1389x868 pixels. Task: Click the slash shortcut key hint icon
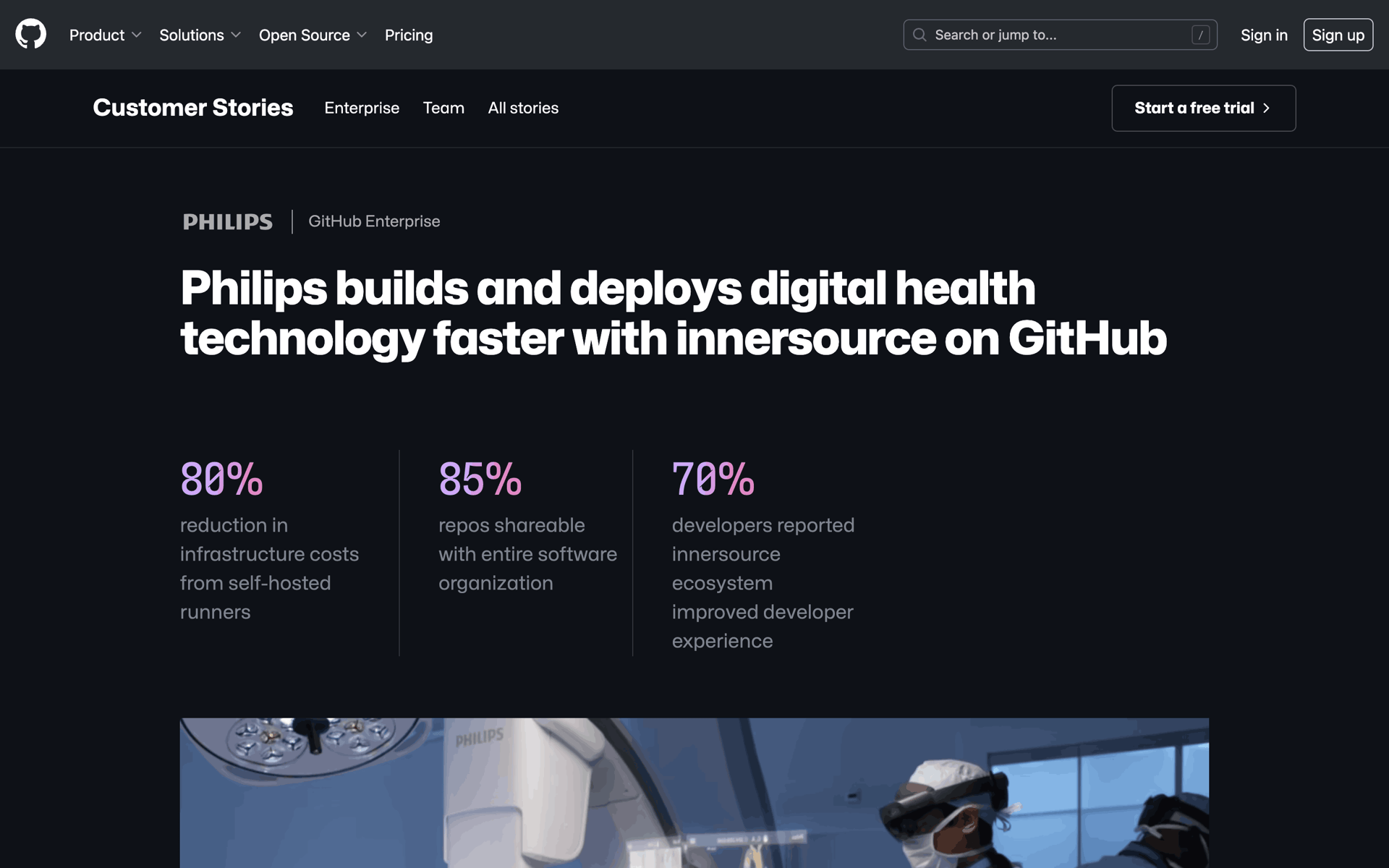pyautogui.click(x=1200, y=35)
